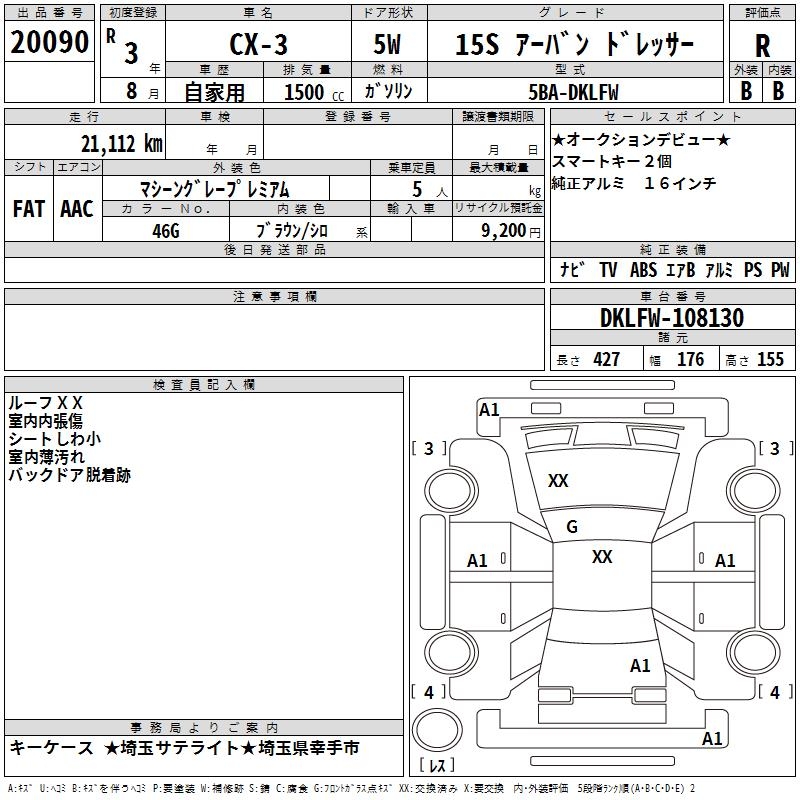Click the bottom-right [4] tire marker
The width and height of the screenshot is (800, 800).
[x=774, y=691]
